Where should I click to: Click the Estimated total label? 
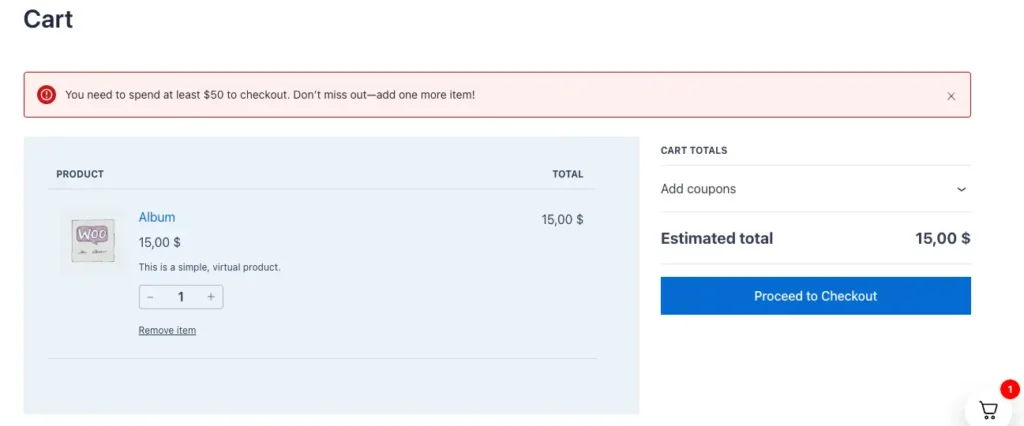717,239
